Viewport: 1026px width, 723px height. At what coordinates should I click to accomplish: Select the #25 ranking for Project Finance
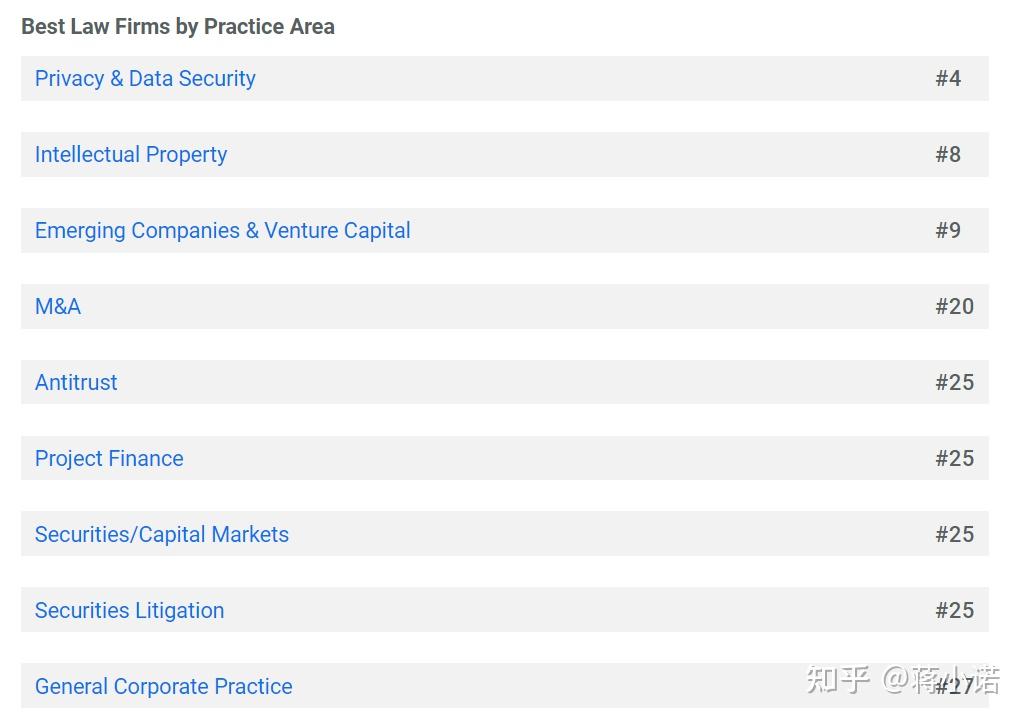click(954, 459)
